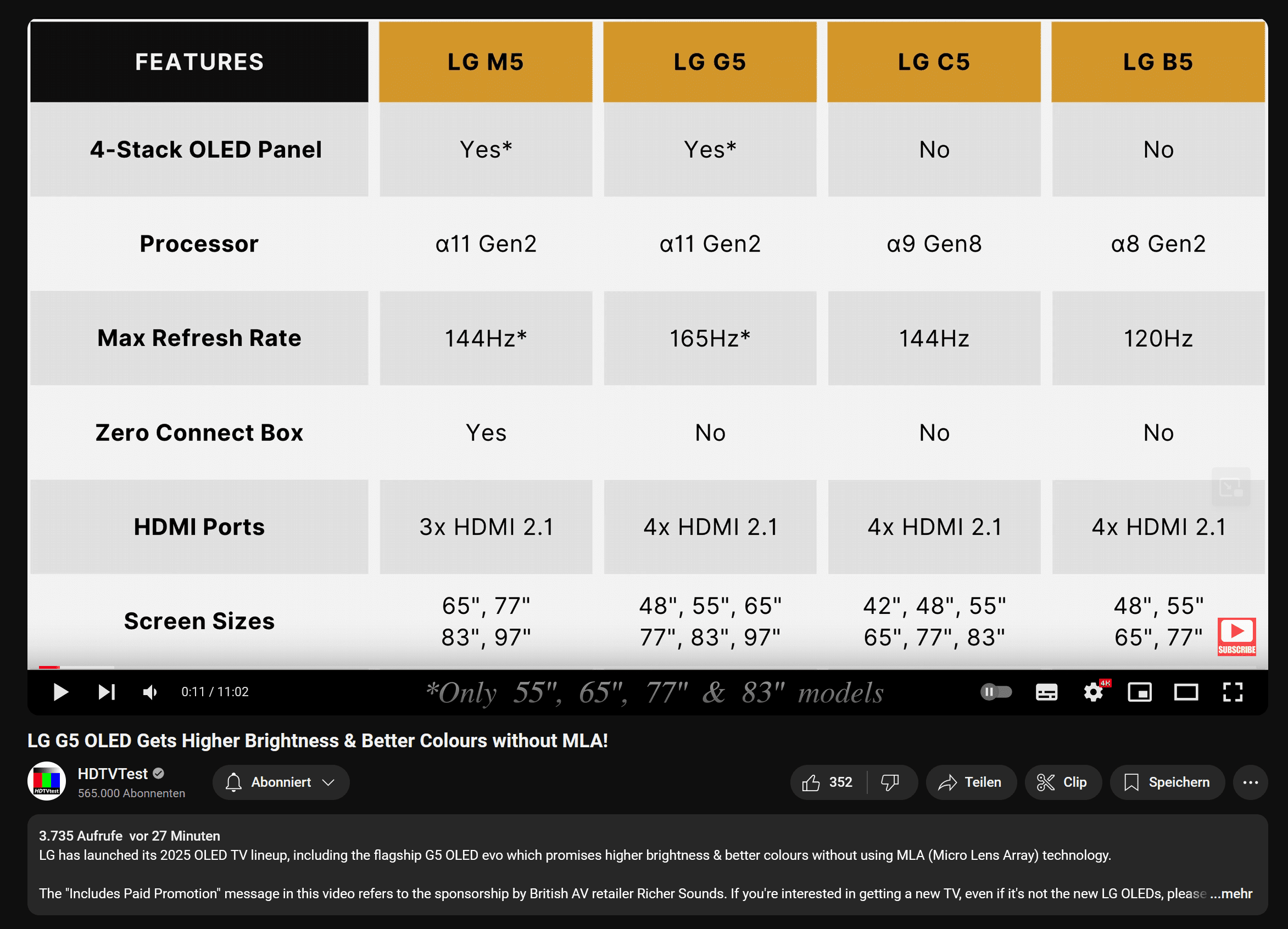
Task: Expand the Abonniert notification dropdown
Action: tap(281, 782)
